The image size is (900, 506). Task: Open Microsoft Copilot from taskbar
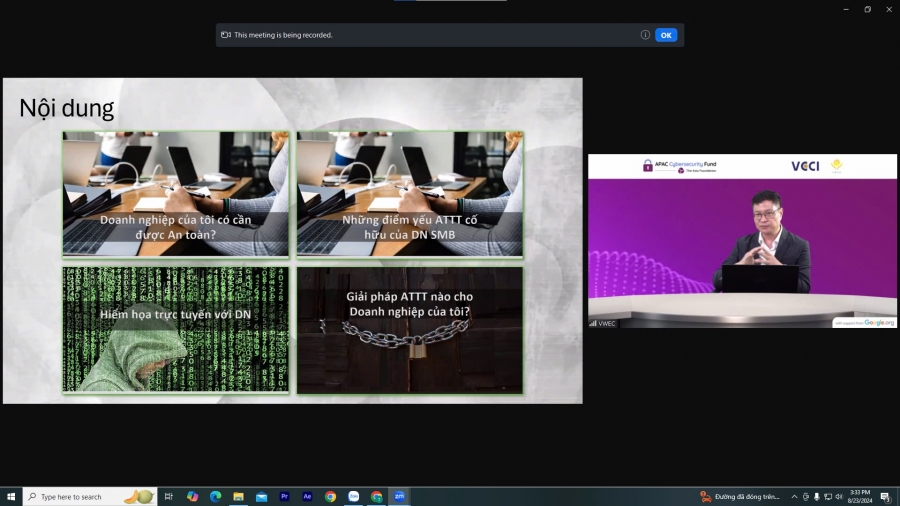point(192,496)
